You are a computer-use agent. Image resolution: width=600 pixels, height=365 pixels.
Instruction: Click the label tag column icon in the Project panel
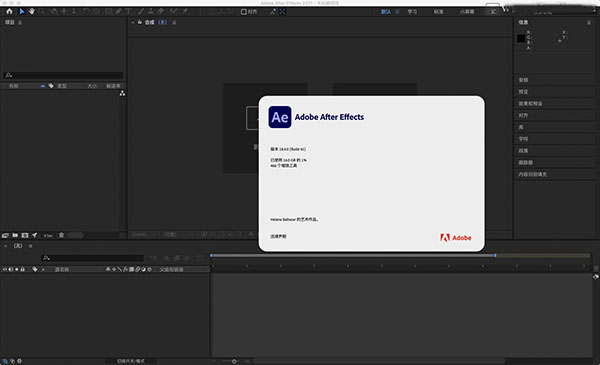coord(51,86)
